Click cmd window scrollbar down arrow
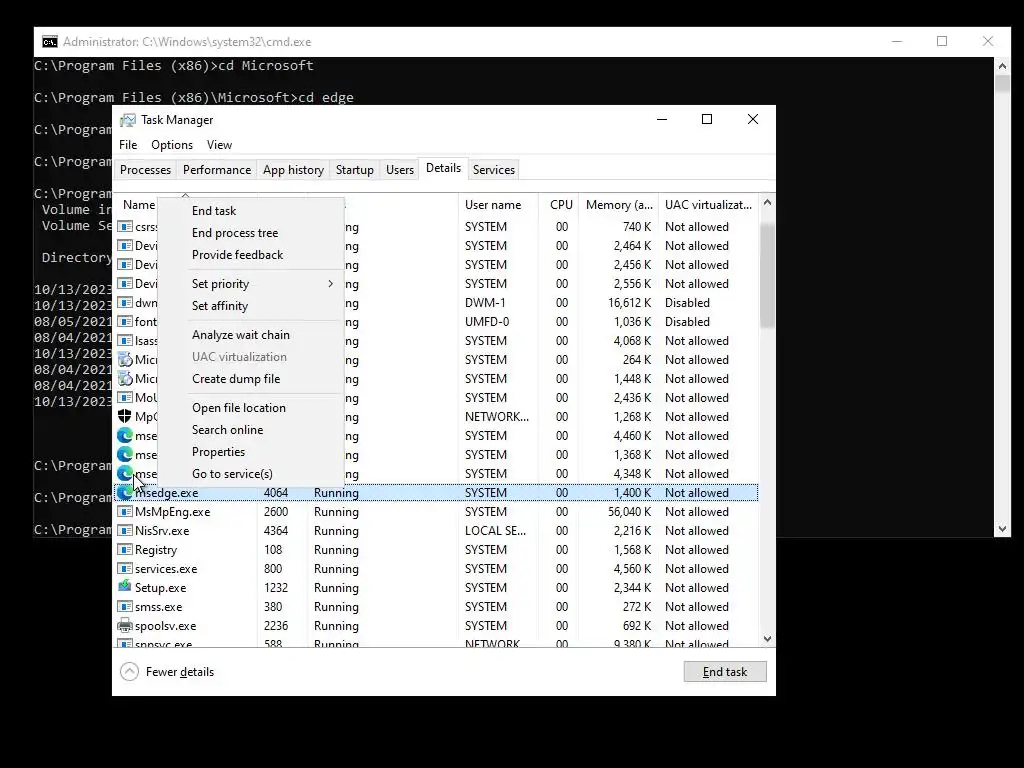1024x768 pixels. click(x=1002, y=530)
